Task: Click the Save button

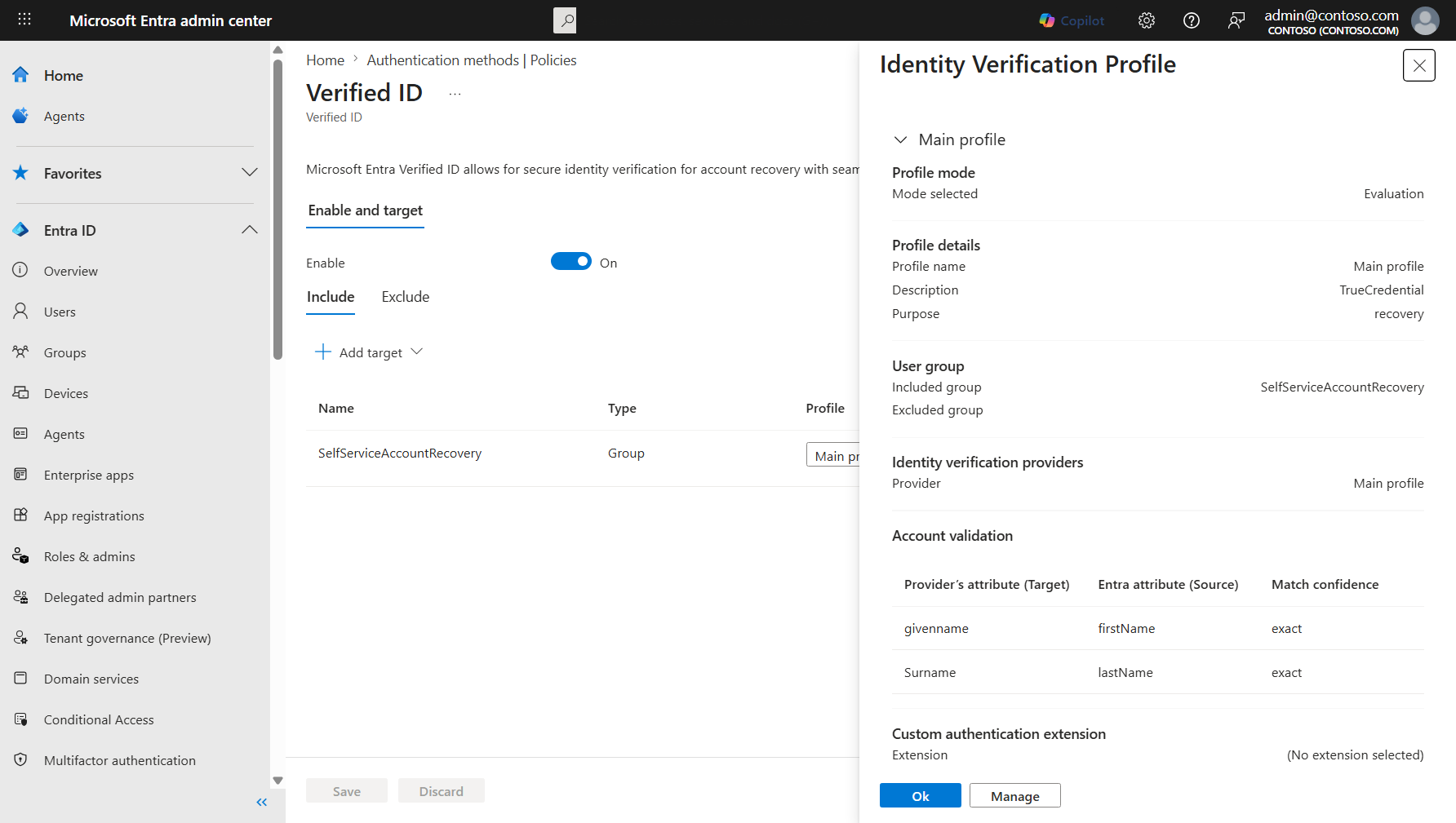Action: (347, 790)
